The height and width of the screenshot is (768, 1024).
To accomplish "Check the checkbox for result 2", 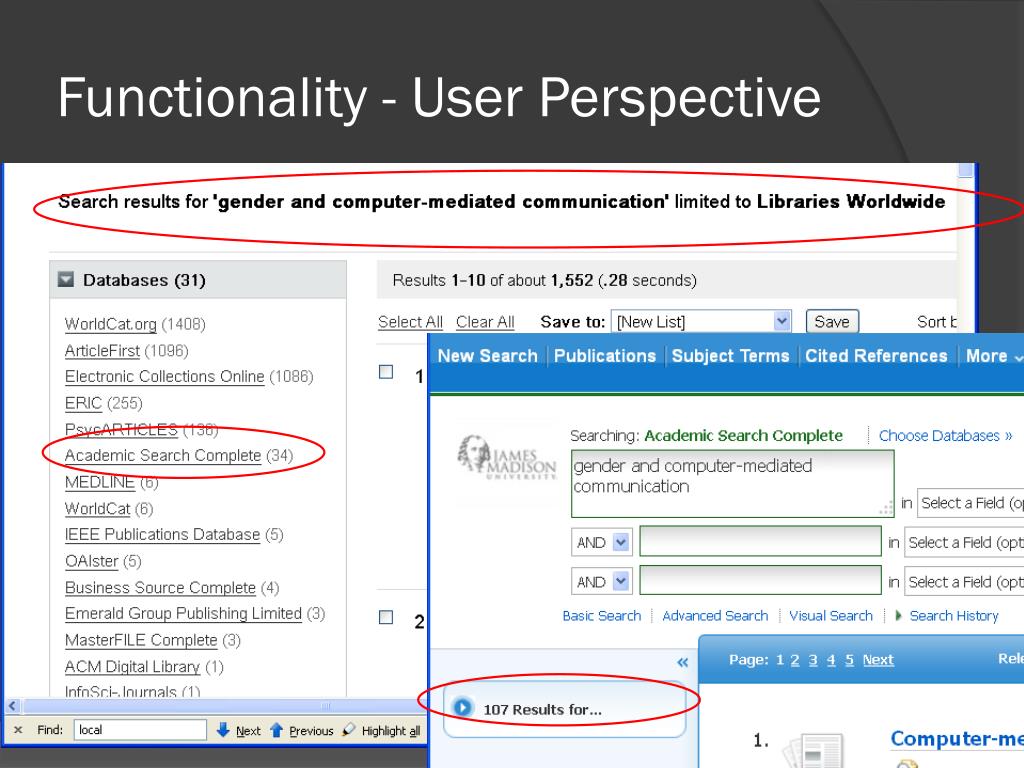I will click(386, 617).
